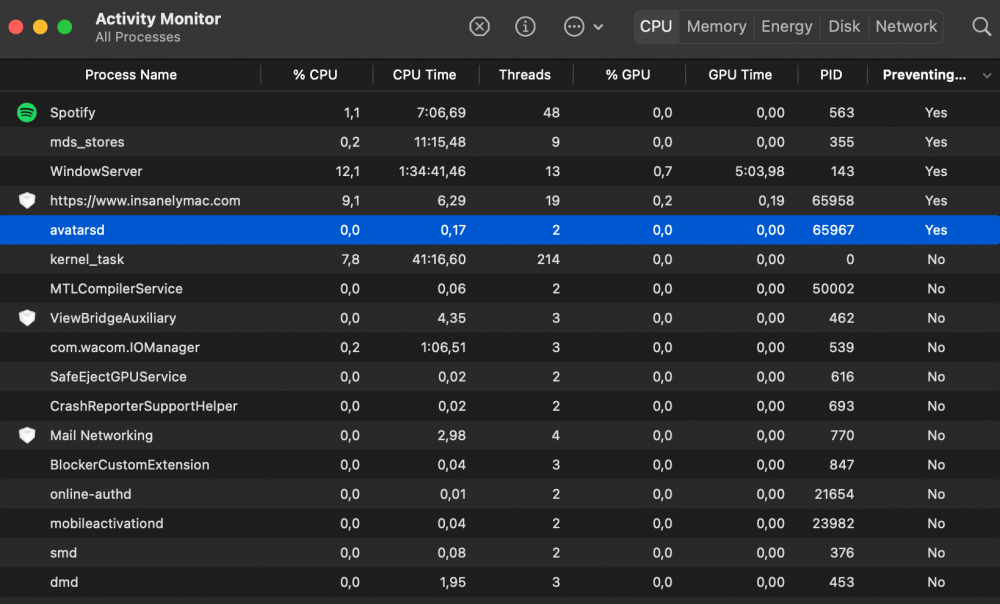
Task: Select the ViewBridgeAuxiliary process name
Action: tap(113, 318)
